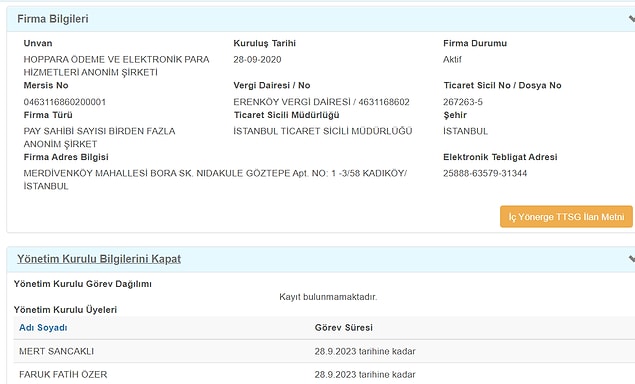
Task: Click the Firma Türü field label
Action: coord(48,115)
